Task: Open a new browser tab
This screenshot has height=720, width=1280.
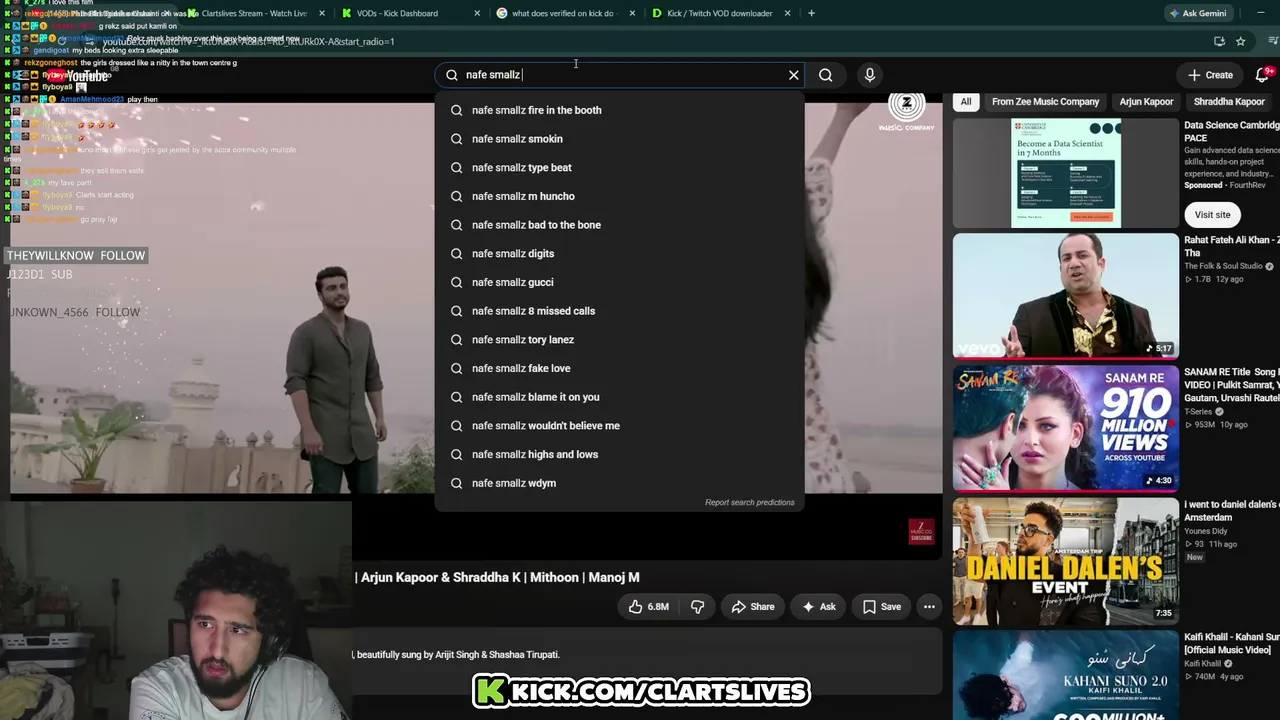Action: [811, 13]
